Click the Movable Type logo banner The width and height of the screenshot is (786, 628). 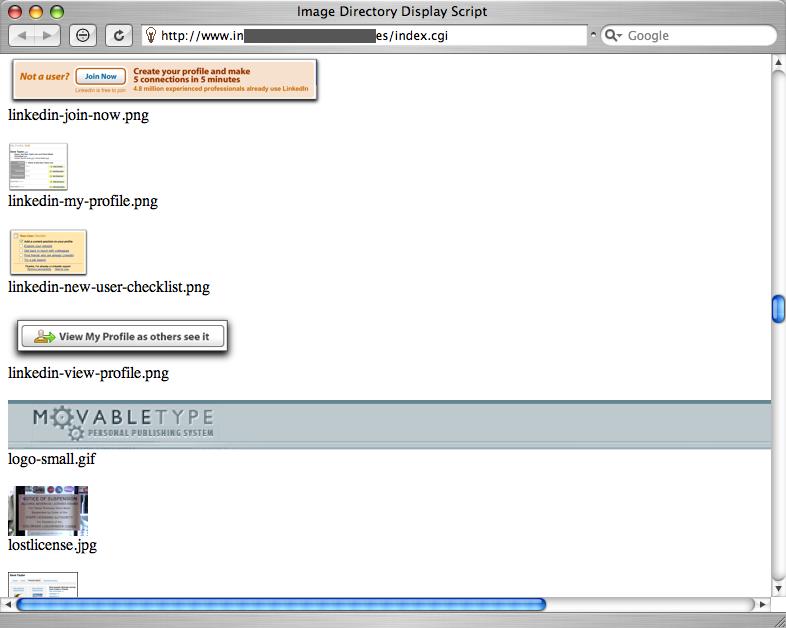389,425
